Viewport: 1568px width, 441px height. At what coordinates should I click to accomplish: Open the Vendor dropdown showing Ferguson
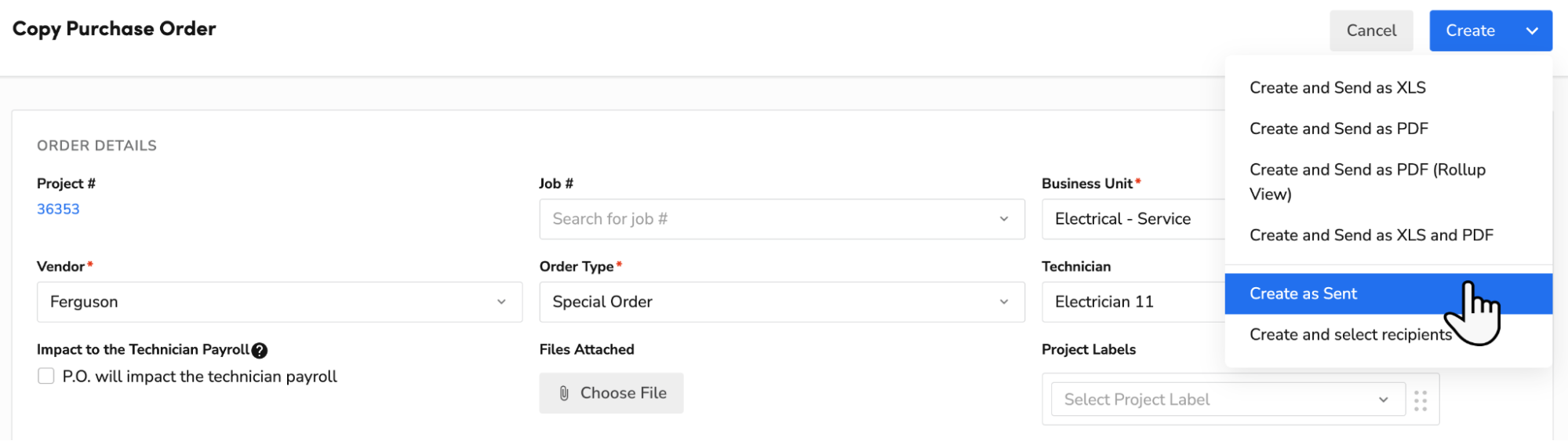pyautogui.click(x=279, y=302)
